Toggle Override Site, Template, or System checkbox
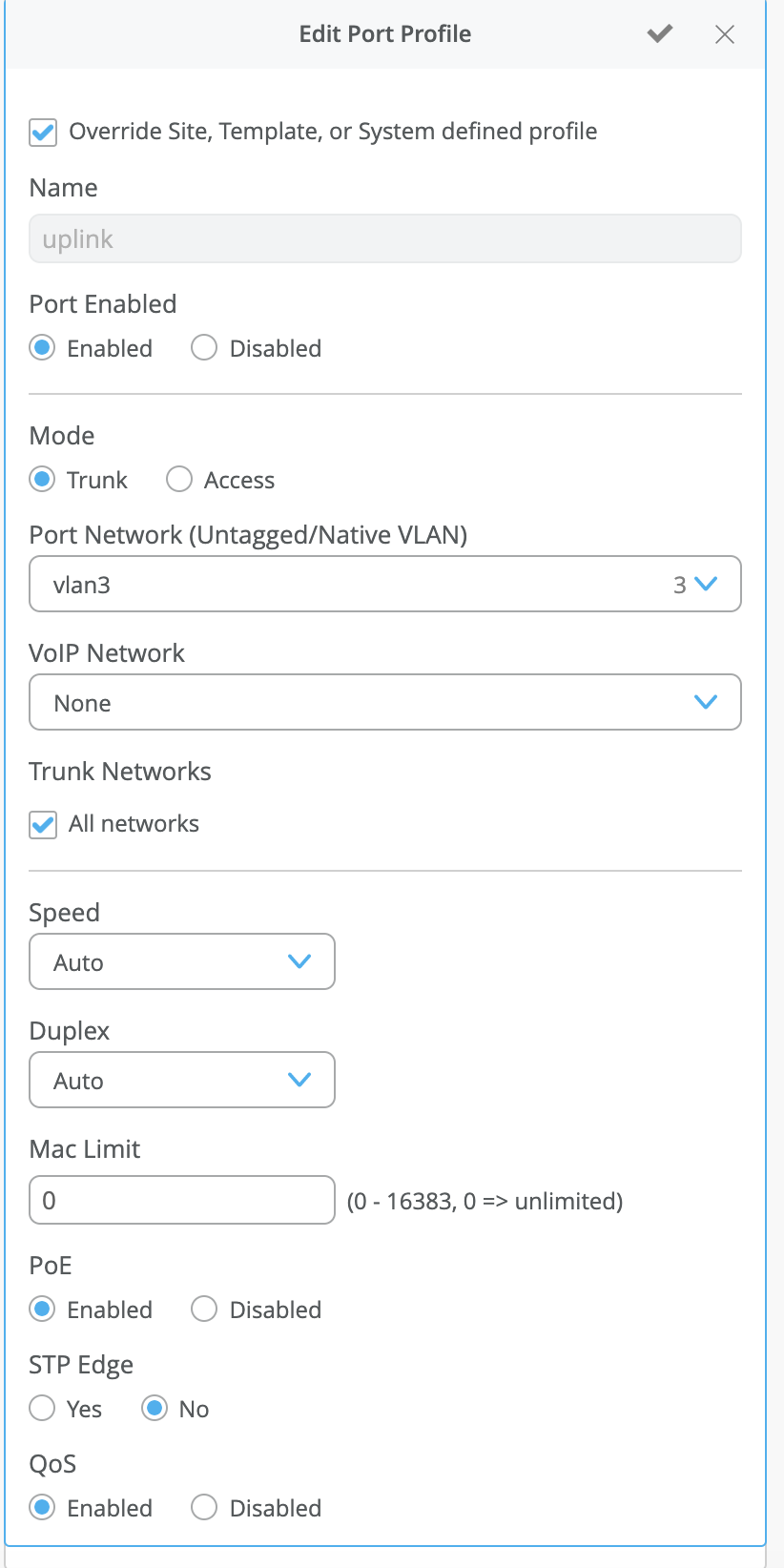Image resolution: width=784 pixels, height=1568 pixels. coord(43,132)
